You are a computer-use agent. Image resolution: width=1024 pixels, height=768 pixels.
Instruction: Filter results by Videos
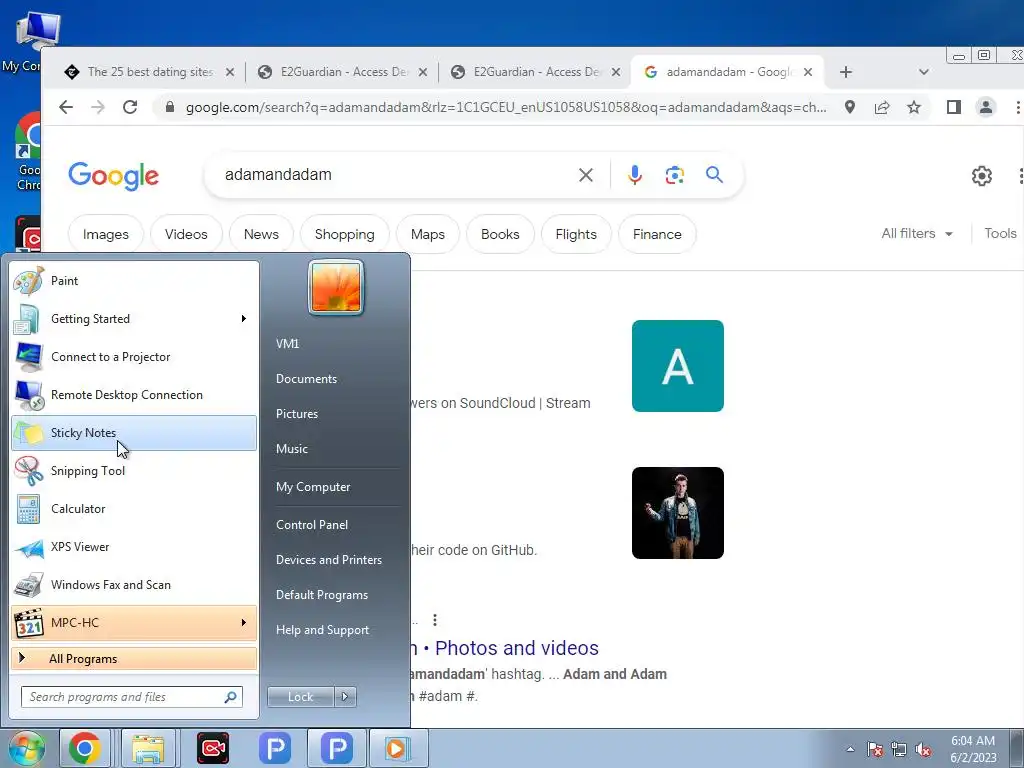(186, 234)
